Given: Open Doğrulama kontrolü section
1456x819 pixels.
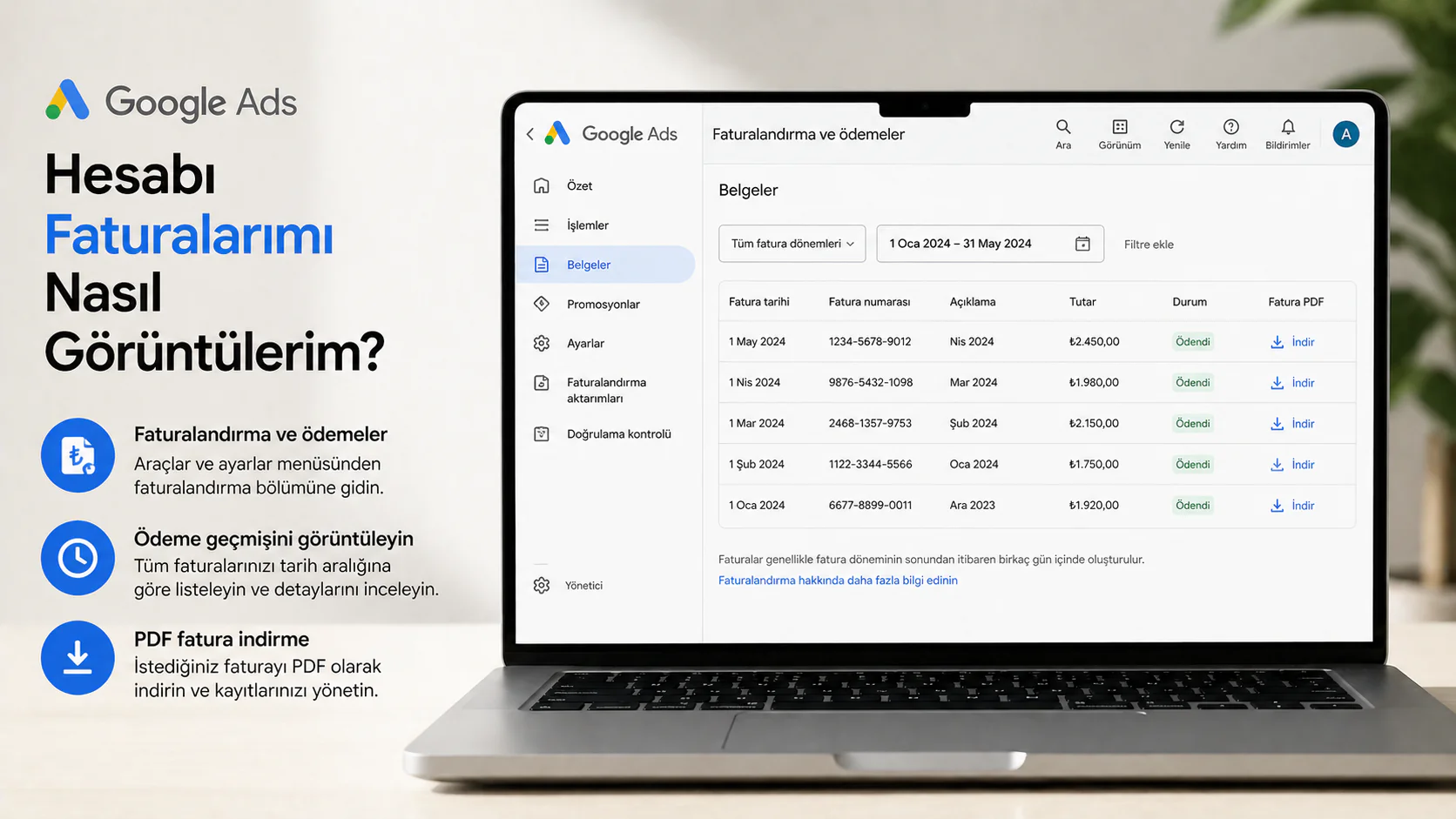Looking at the screenshot, I should tap(618, 433).
